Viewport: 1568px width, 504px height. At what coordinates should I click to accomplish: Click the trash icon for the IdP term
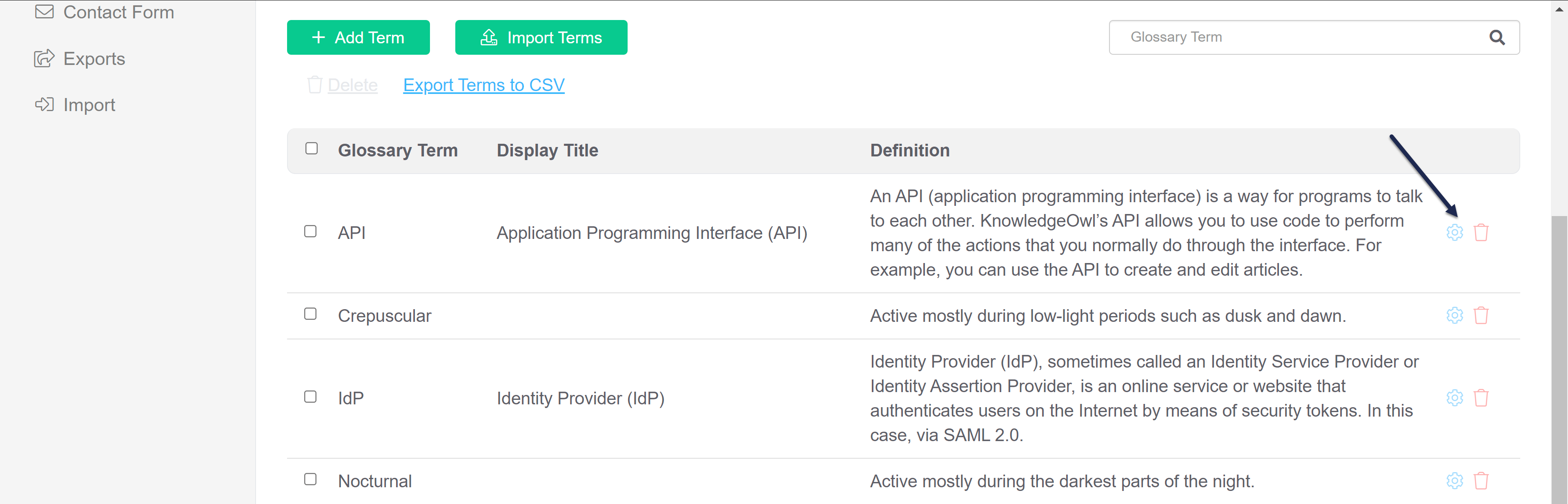coord(1480,398)
